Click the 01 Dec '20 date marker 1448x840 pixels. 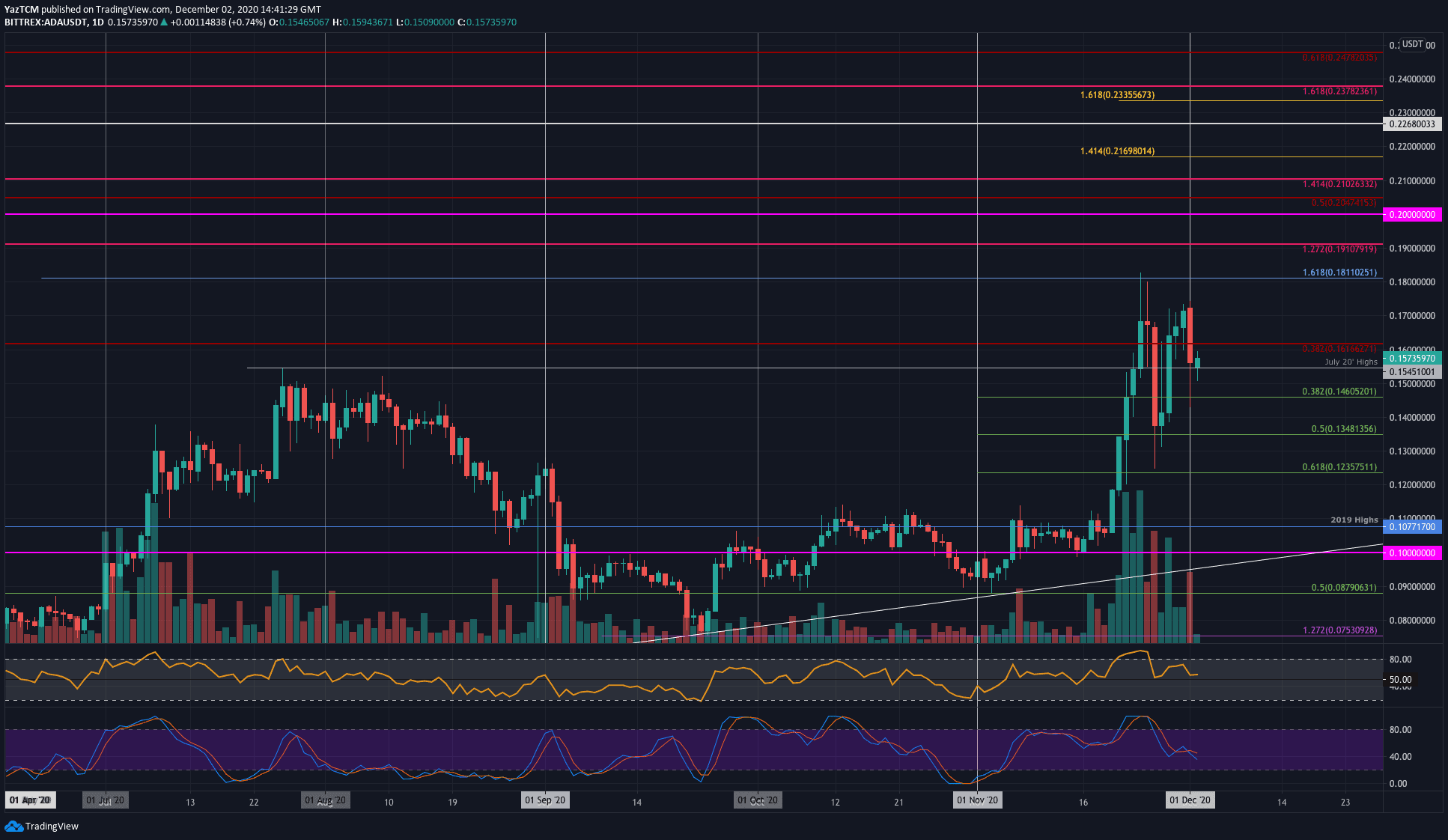pos(1190,800)
